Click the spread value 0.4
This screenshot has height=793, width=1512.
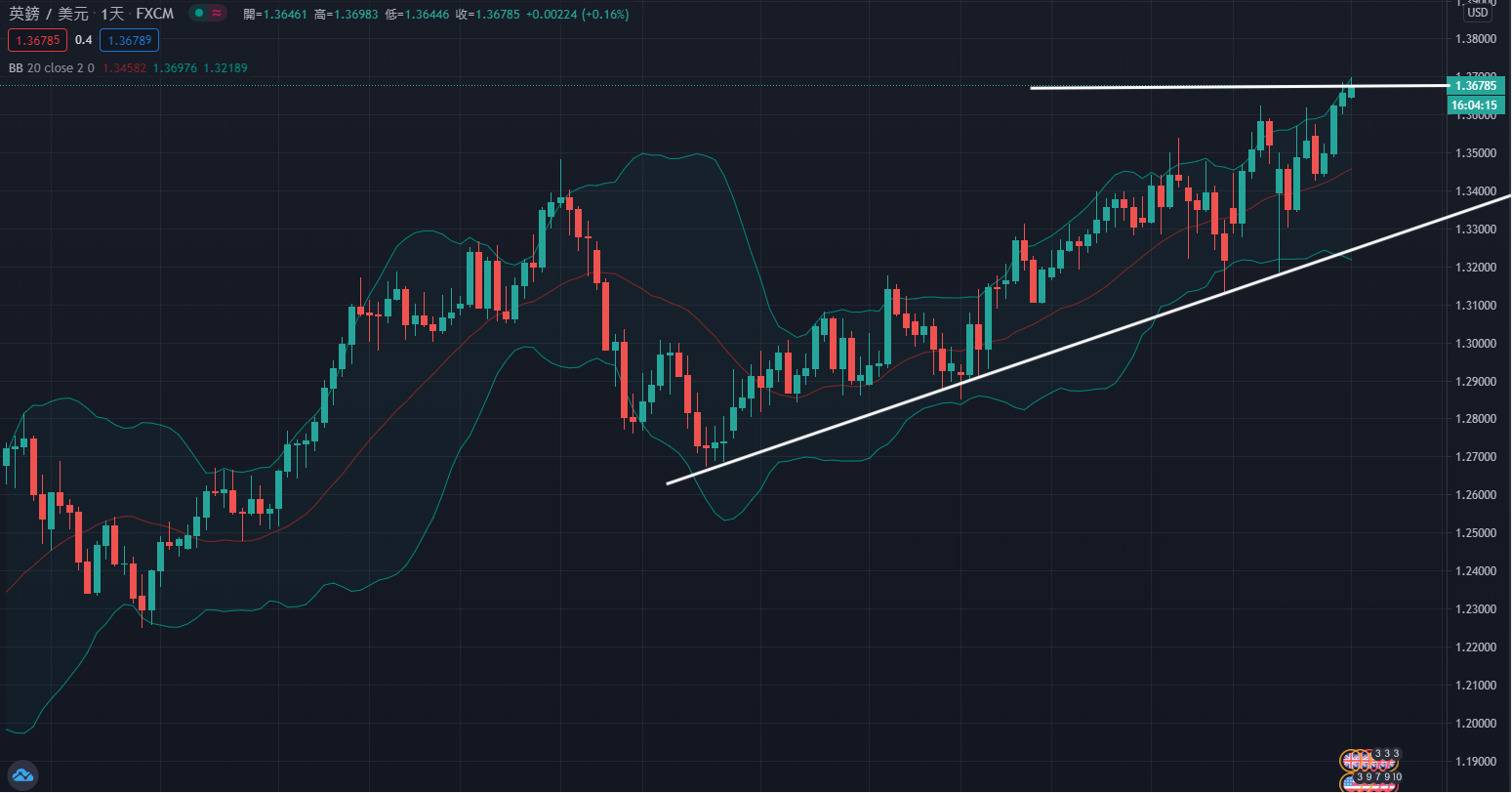[83, 40]
